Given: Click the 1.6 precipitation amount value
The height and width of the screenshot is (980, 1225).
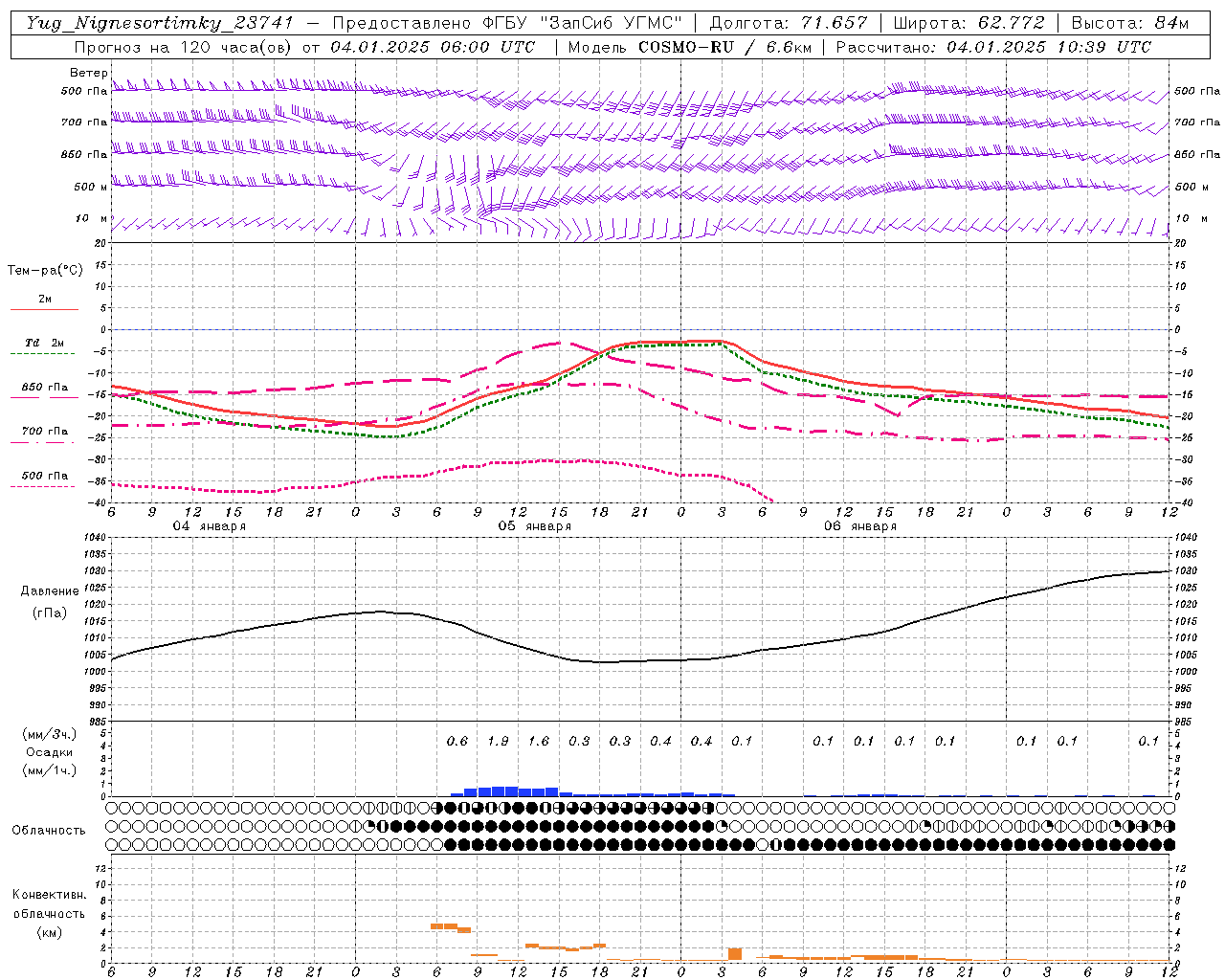Looking at the screenshot, I should (x=539, y=741).
